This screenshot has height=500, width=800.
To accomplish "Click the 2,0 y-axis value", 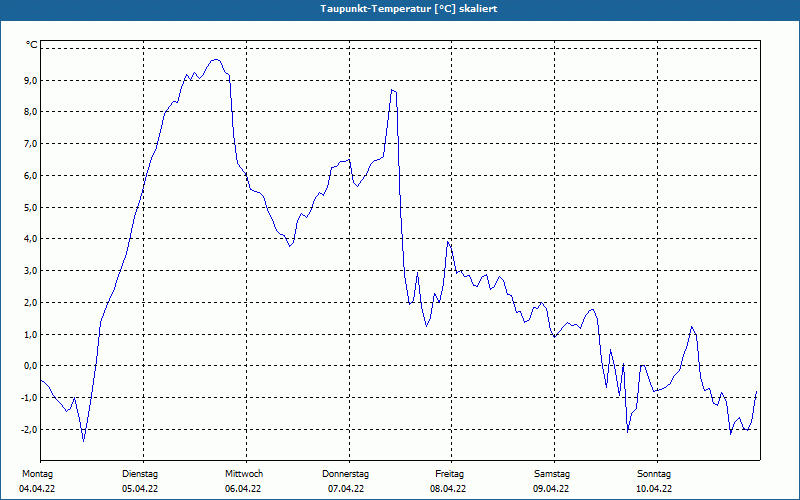I will [x=30, y=303].
